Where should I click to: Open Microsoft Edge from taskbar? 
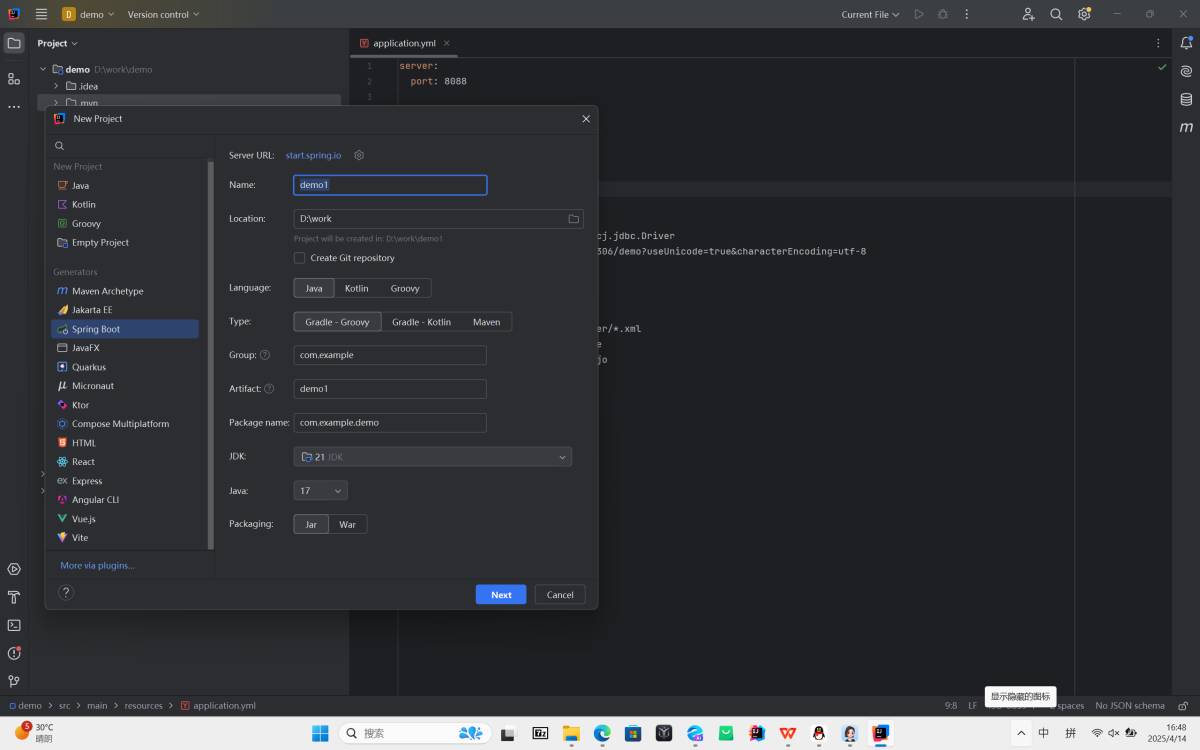coord(602,733)
